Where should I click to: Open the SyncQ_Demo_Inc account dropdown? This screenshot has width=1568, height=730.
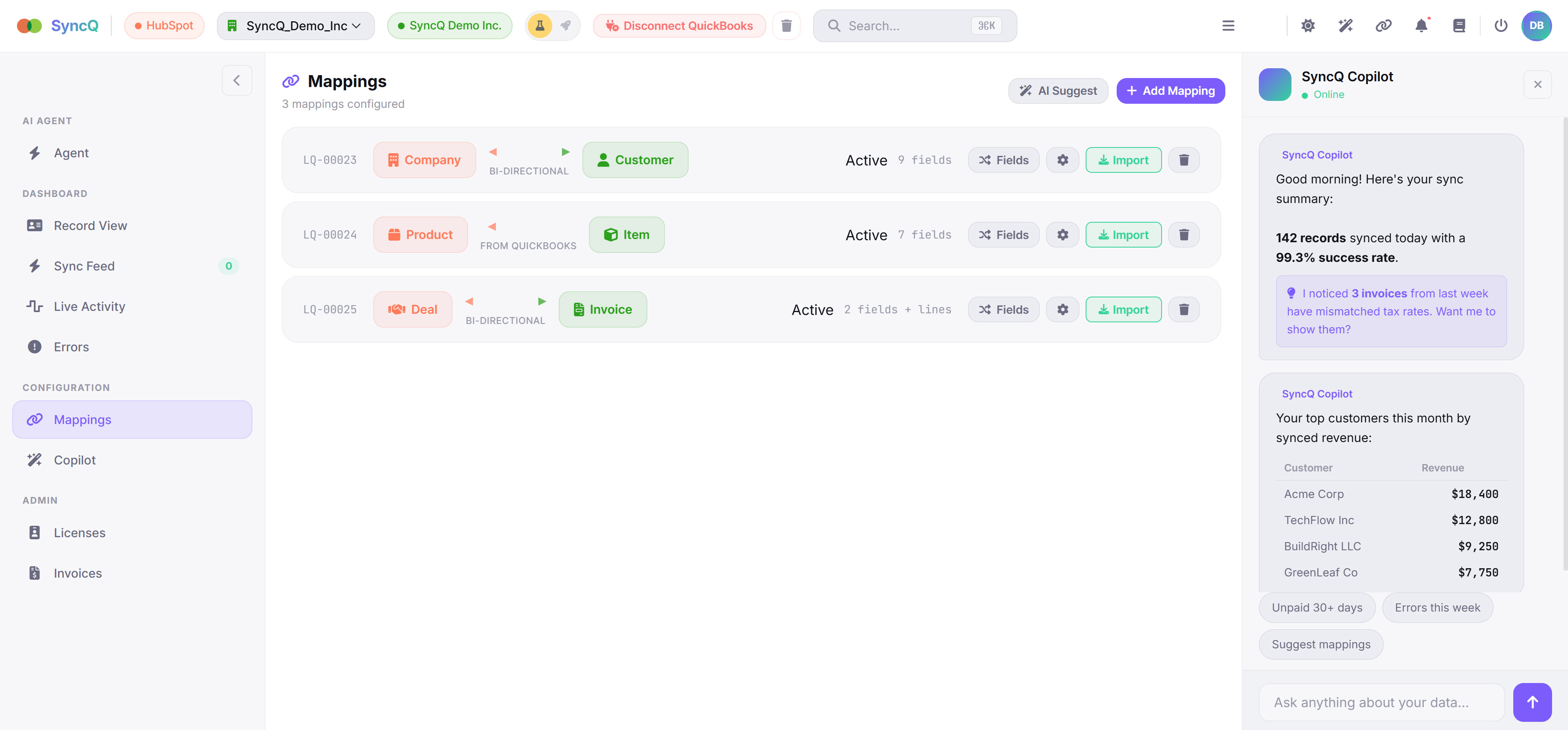(x=295, y=26)
